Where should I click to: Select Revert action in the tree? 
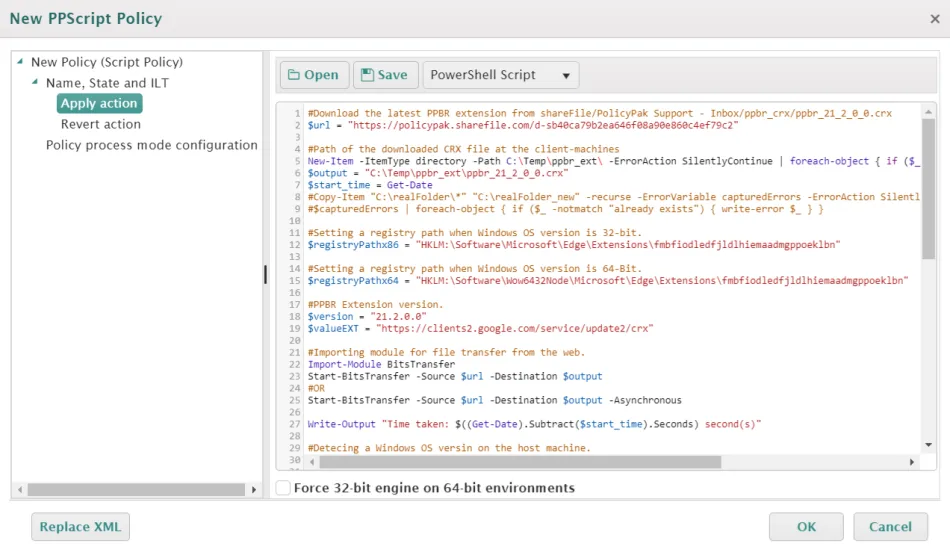101,124
